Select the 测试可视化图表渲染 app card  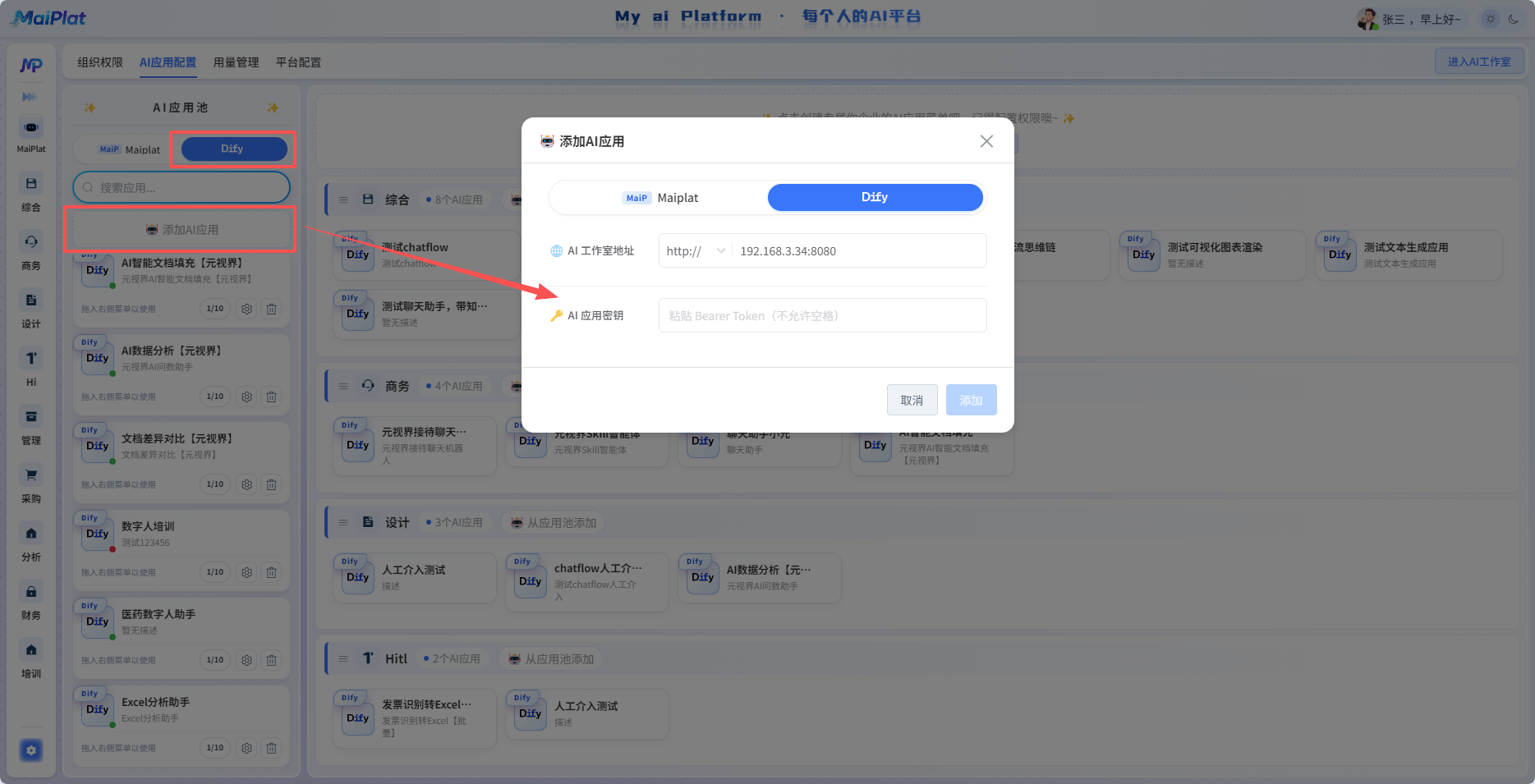tap(1212, 255)
